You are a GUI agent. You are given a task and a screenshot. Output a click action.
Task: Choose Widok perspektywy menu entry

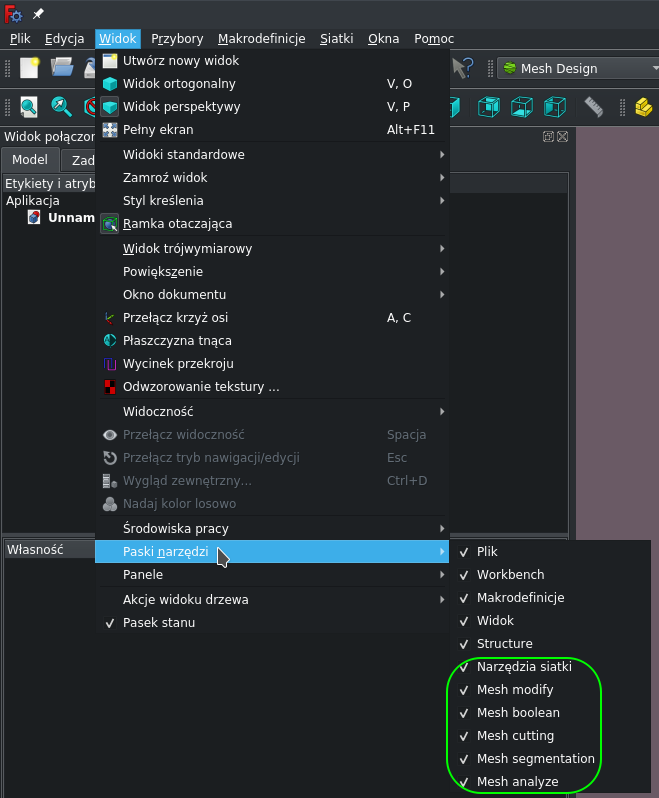tap(272, 106)
